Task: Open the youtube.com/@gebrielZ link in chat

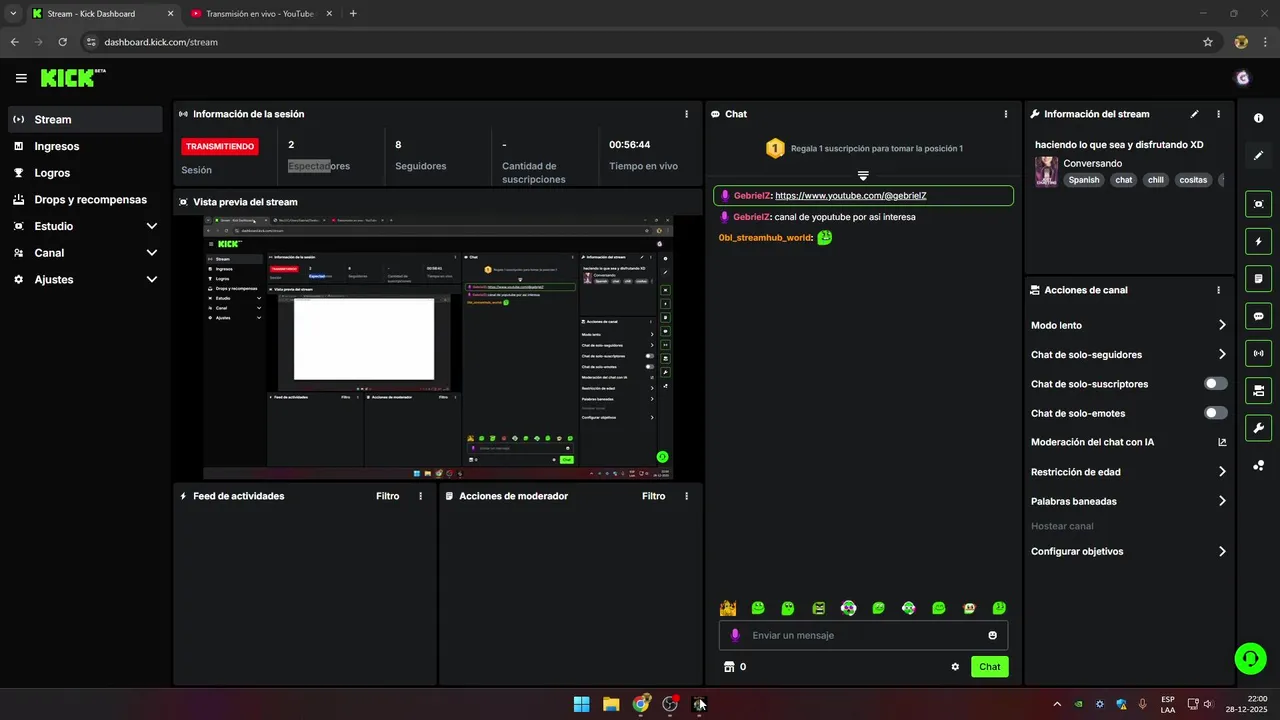Action: 850,196
